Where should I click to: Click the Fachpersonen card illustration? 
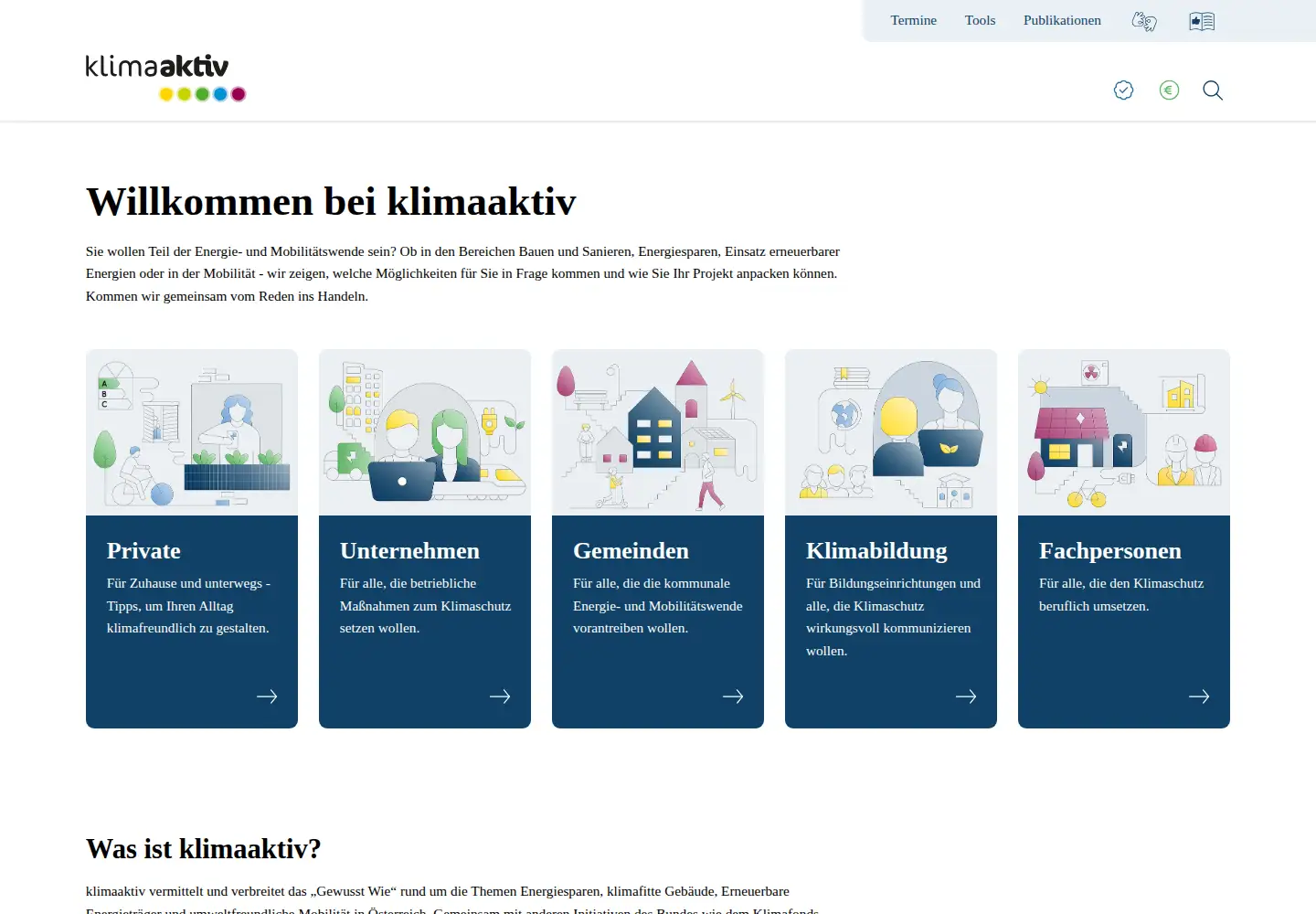[x=1124, y=432]
